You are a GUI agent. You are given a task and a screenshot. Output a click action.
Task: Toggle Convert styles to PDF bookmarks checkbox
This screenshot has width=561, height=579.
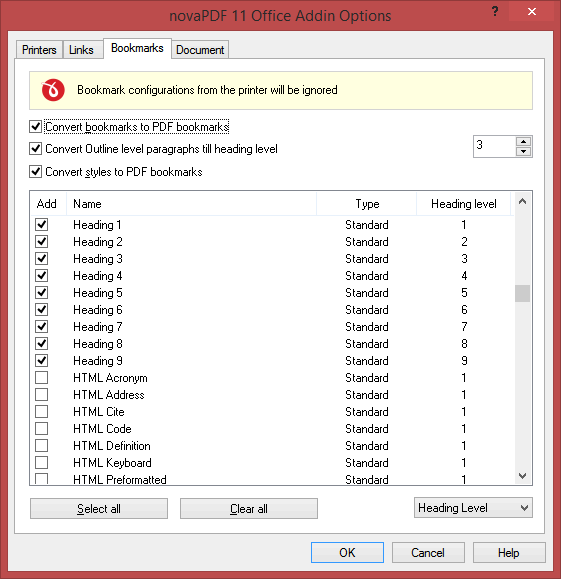click(x=35, y=172)
